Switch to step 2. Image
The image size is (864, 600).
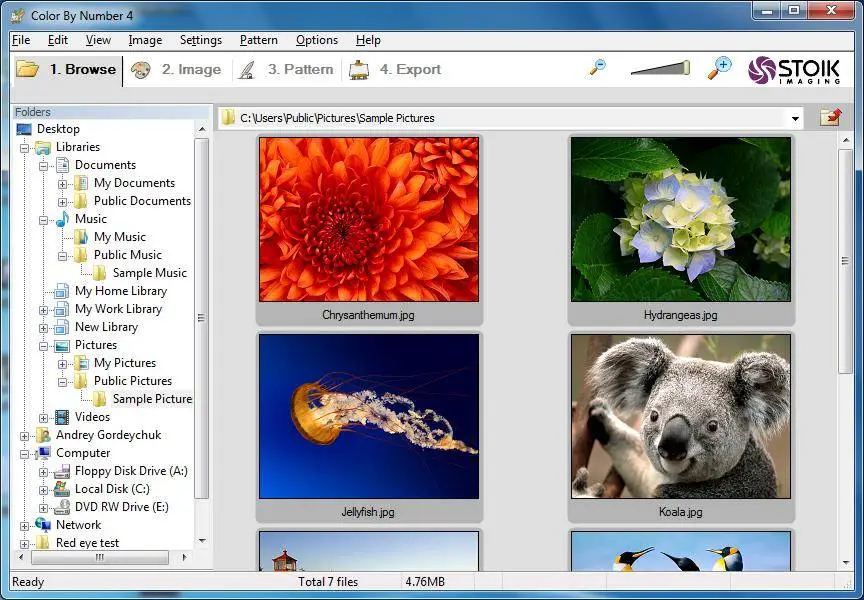[176, 69]
